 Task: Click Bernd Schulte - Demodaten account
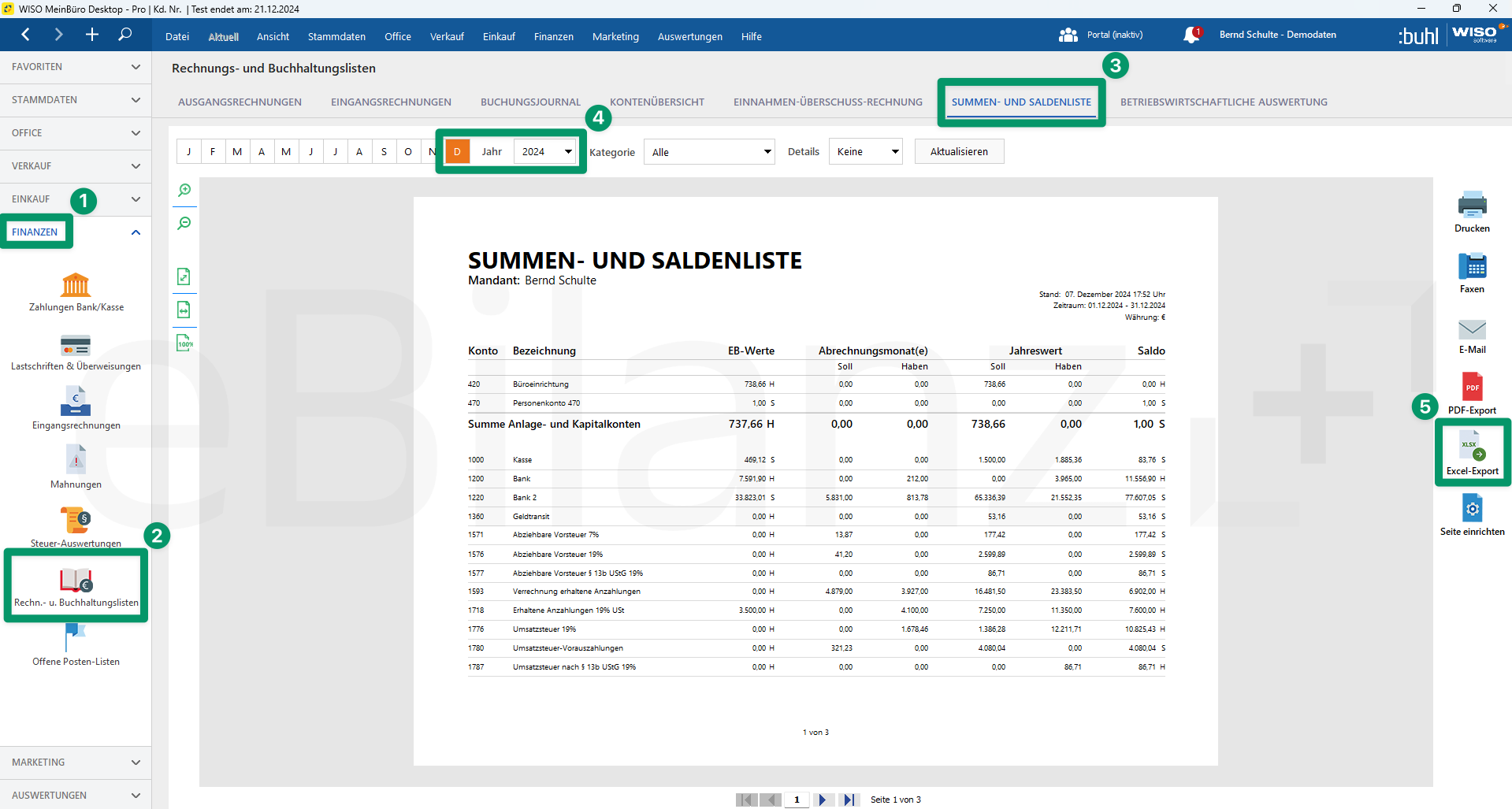[x=1277, y=35]
